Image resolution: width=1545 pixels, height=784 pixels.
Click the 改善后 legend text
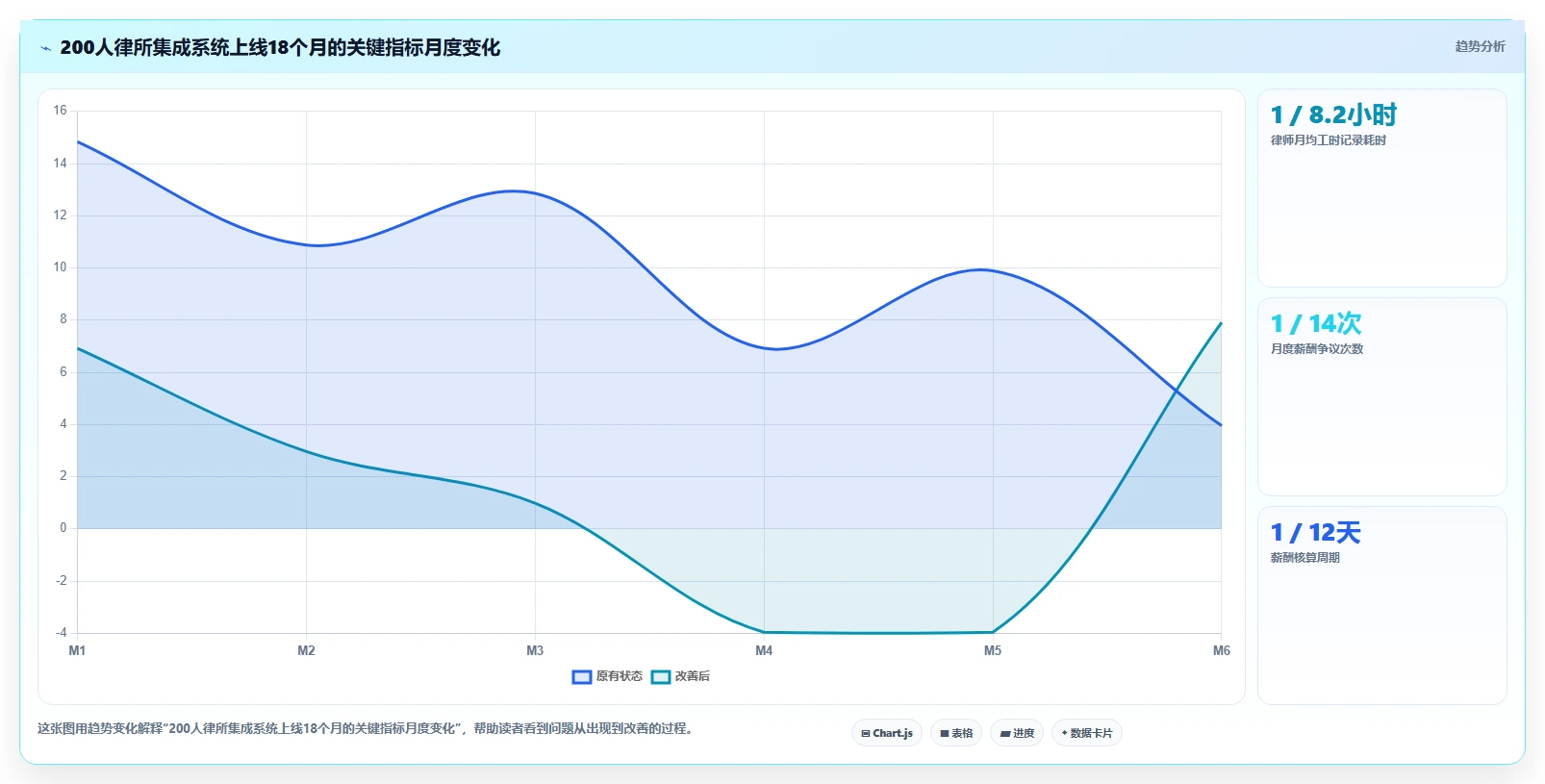pos(693,676)
